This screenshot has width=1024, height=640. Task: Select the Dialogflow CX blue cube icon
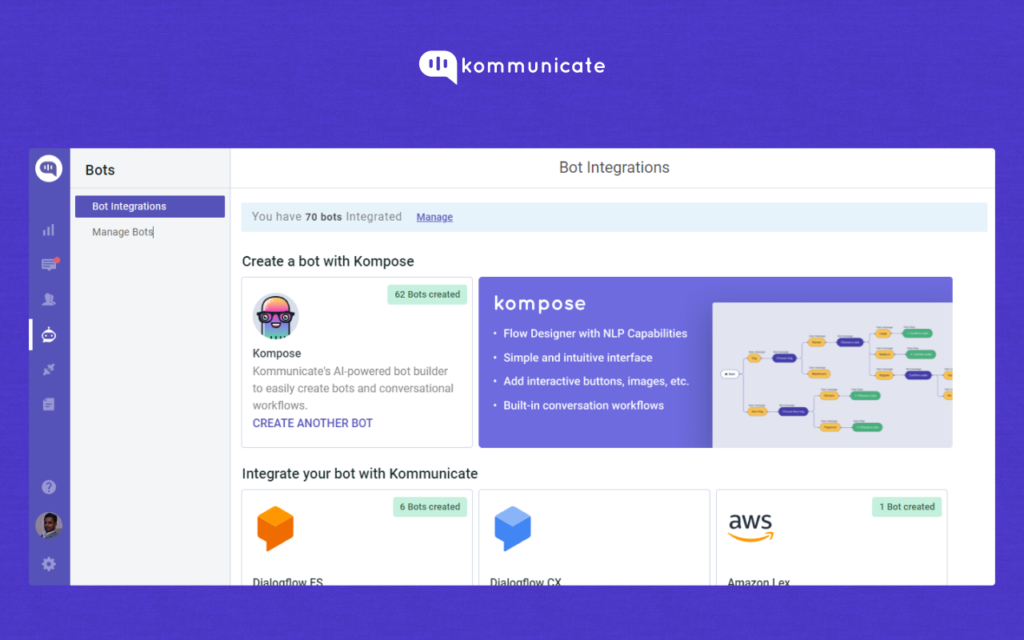coord(512,529)
